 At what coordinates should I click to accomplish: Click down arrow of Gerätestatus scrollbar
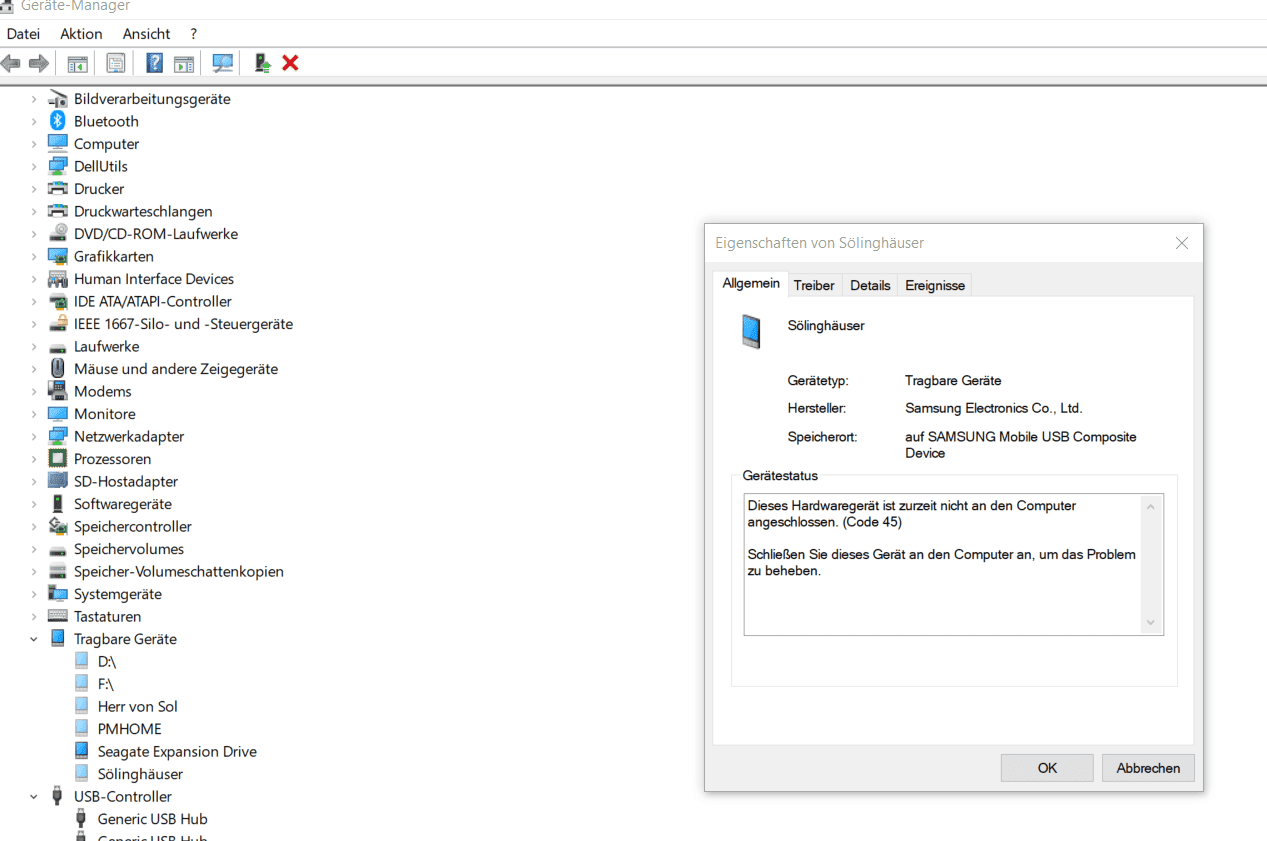tap(1150, 623)
